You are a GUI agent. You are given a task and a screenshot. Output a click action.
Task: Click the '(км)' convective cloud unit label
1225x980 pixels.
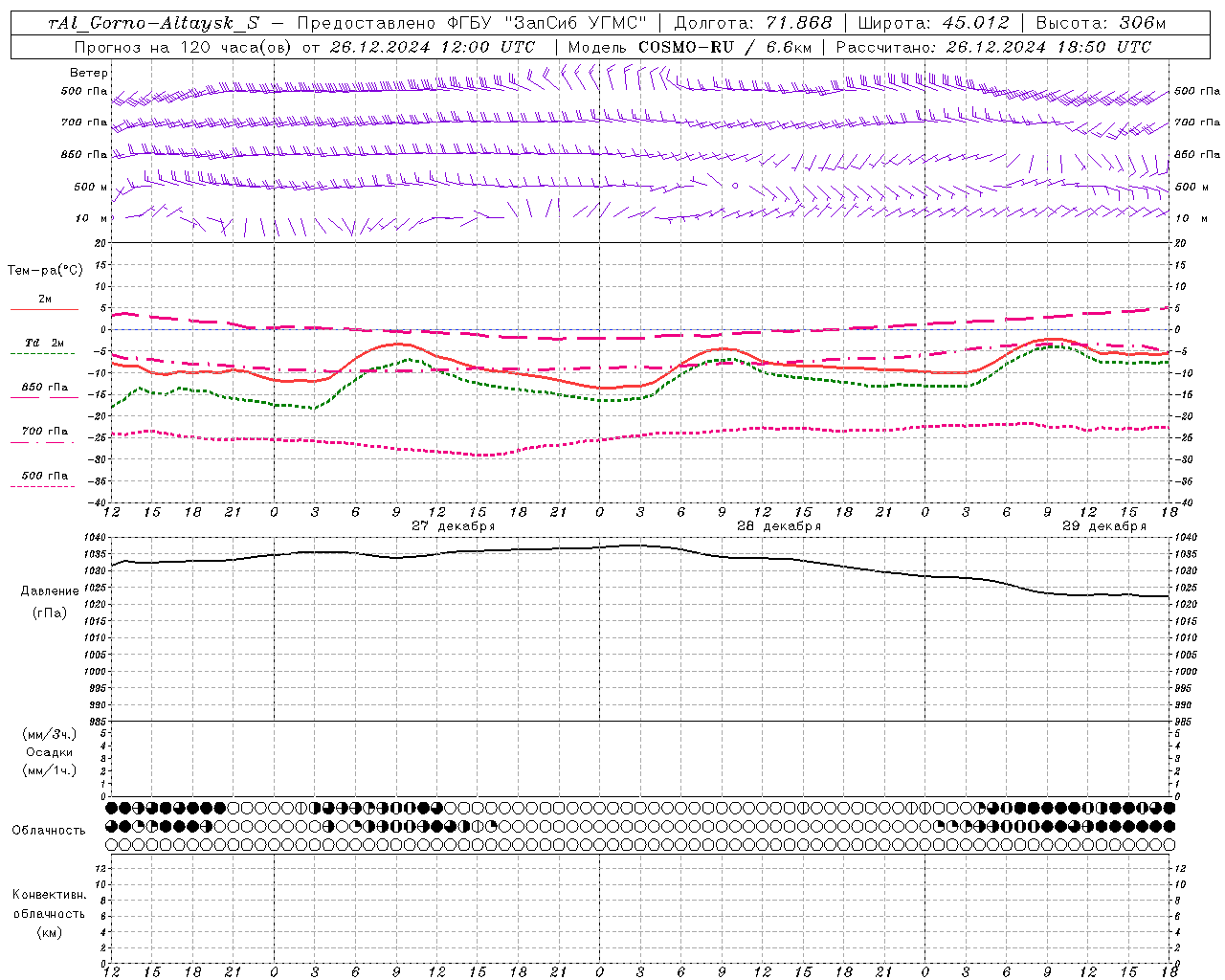point(50,932)
